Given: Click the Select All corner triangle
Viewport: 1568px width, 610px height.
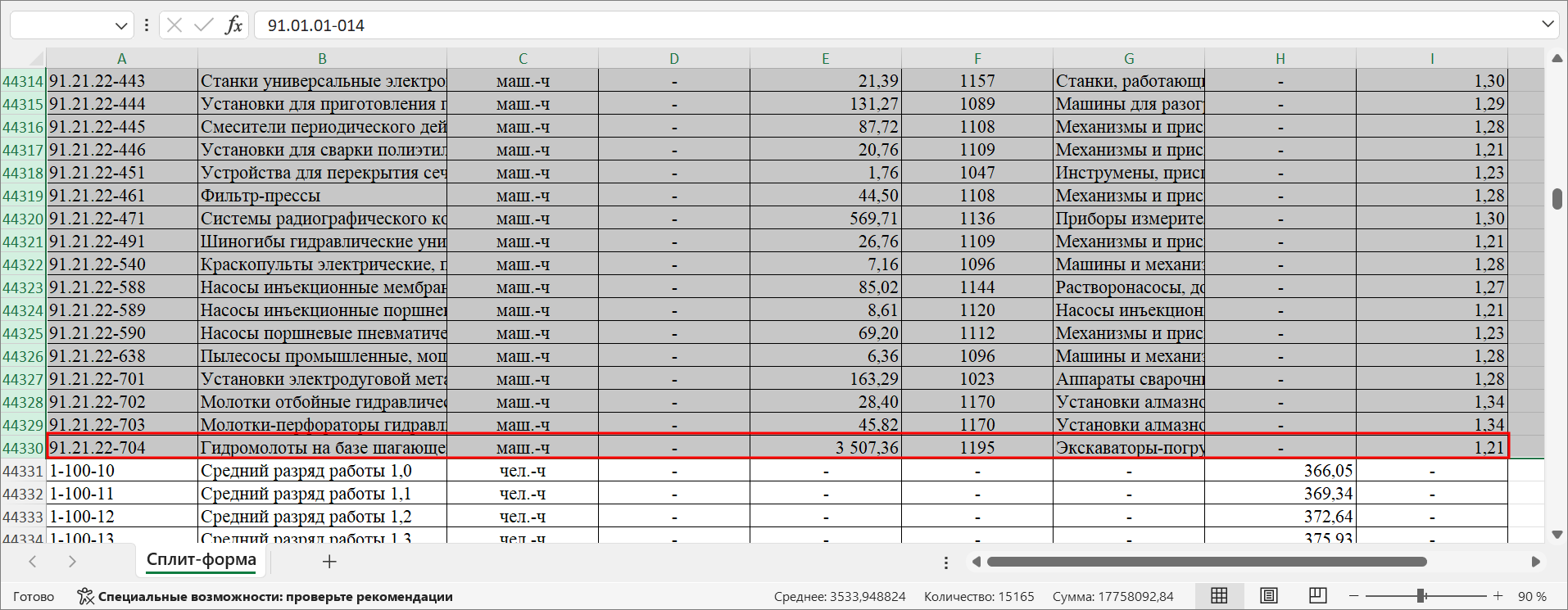Looking at the screenshot, I should pyautogui.click(x=35, y=59).
